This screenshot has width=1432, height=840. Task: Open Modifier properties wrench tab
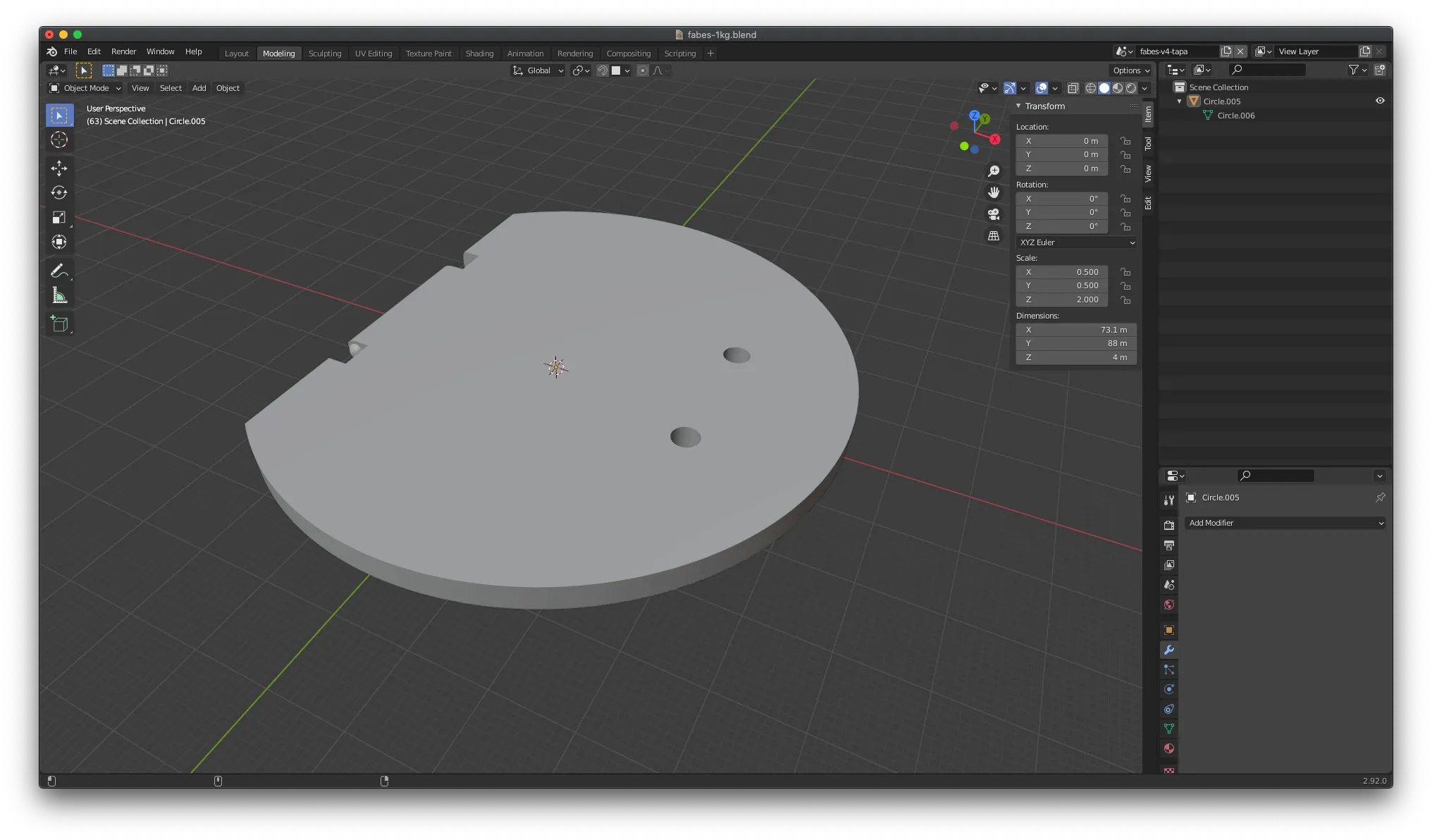(x=1169, y=650)
